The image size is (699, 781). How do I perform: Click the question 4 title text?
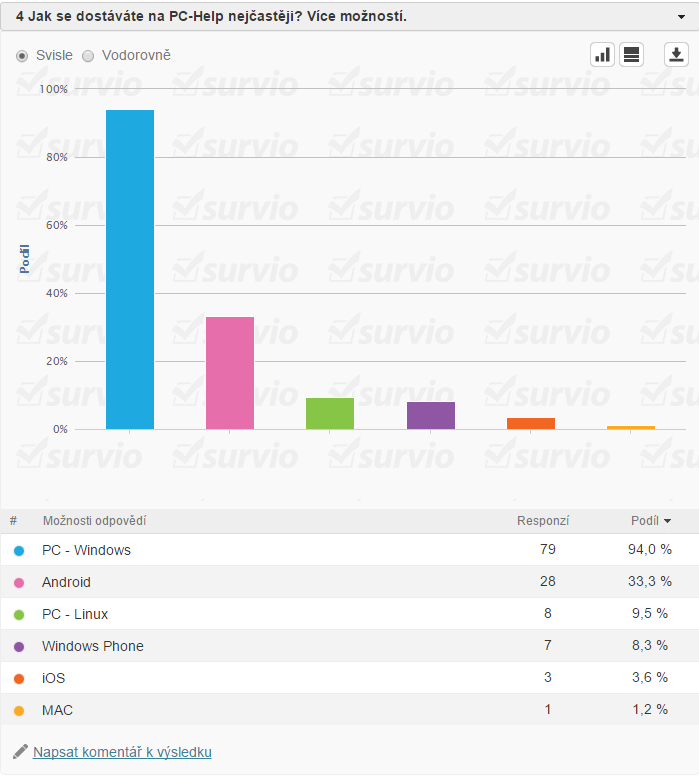click(211, 18)
